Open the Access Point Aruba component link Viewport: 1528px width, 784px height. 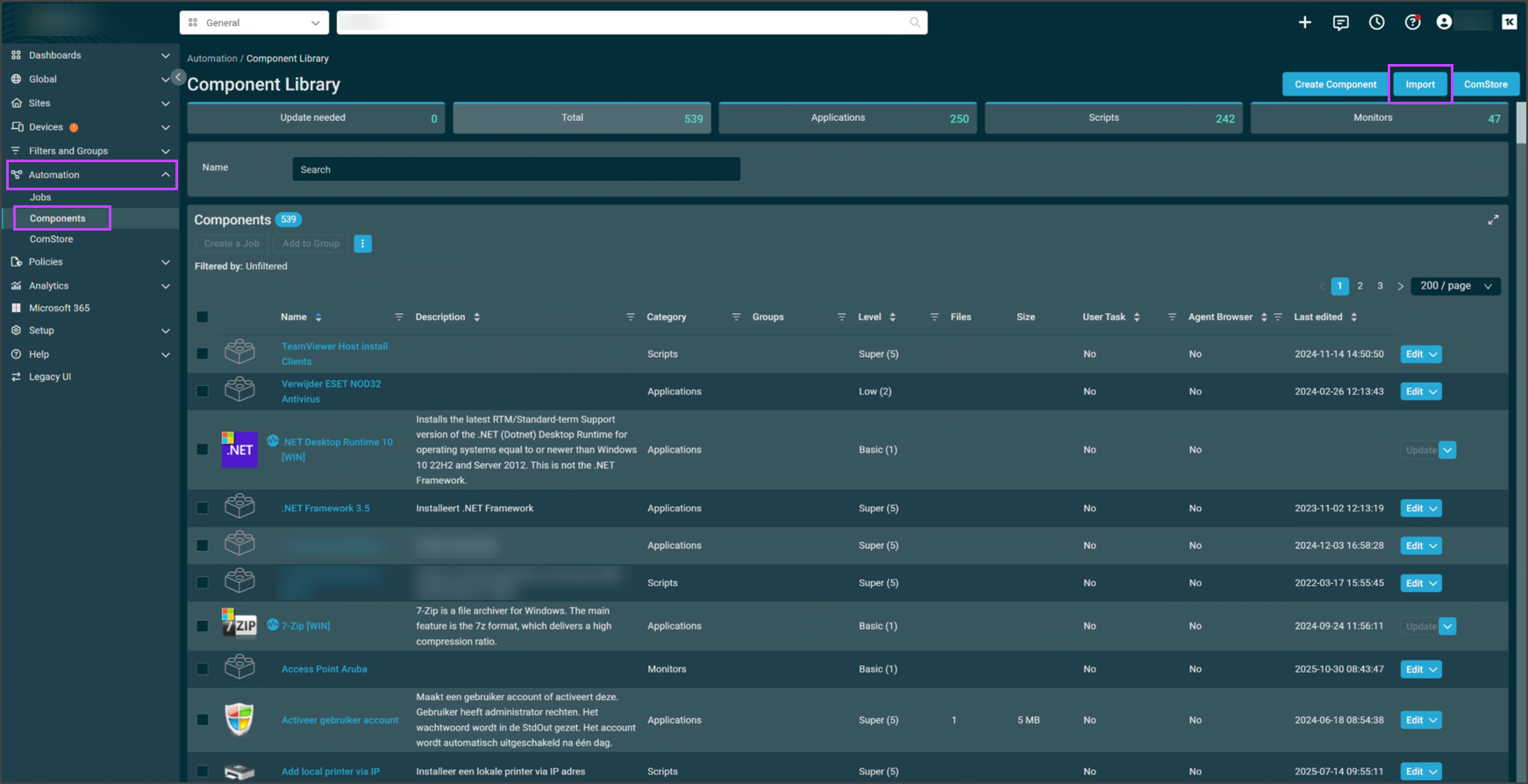point(324,669)
